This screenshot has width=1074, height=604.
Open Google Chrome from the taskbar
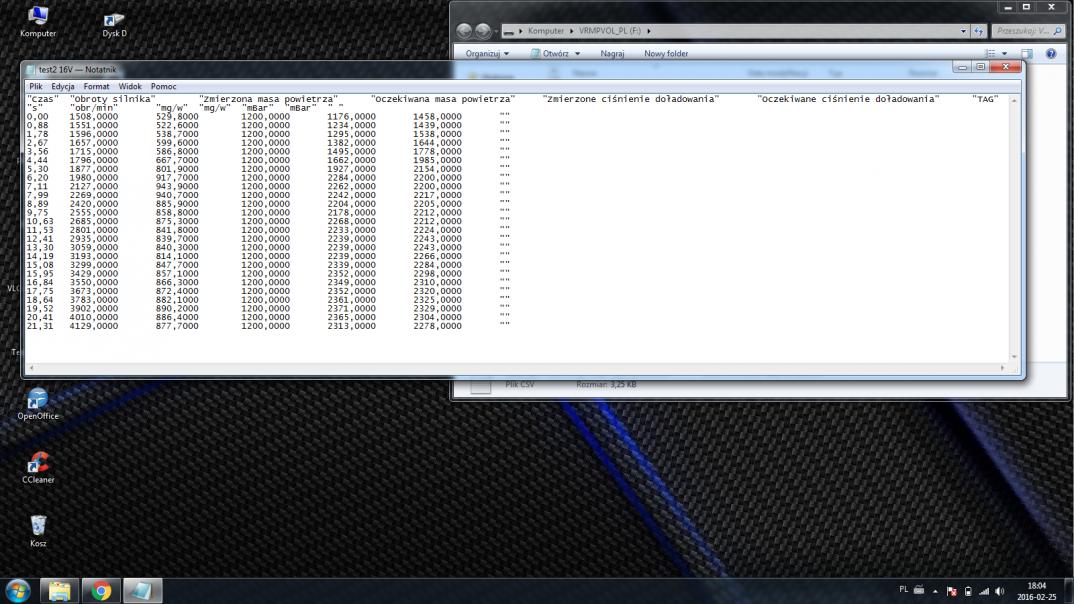tap(101, 590)
